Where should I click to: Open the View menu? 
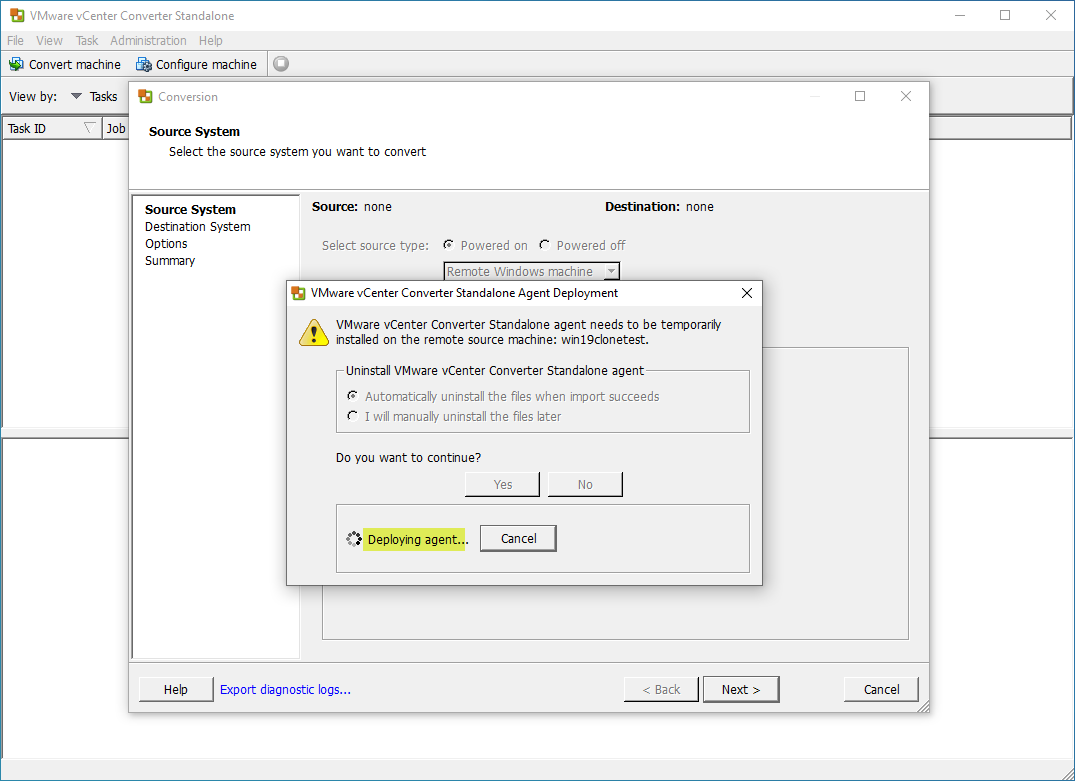point(49,40)
